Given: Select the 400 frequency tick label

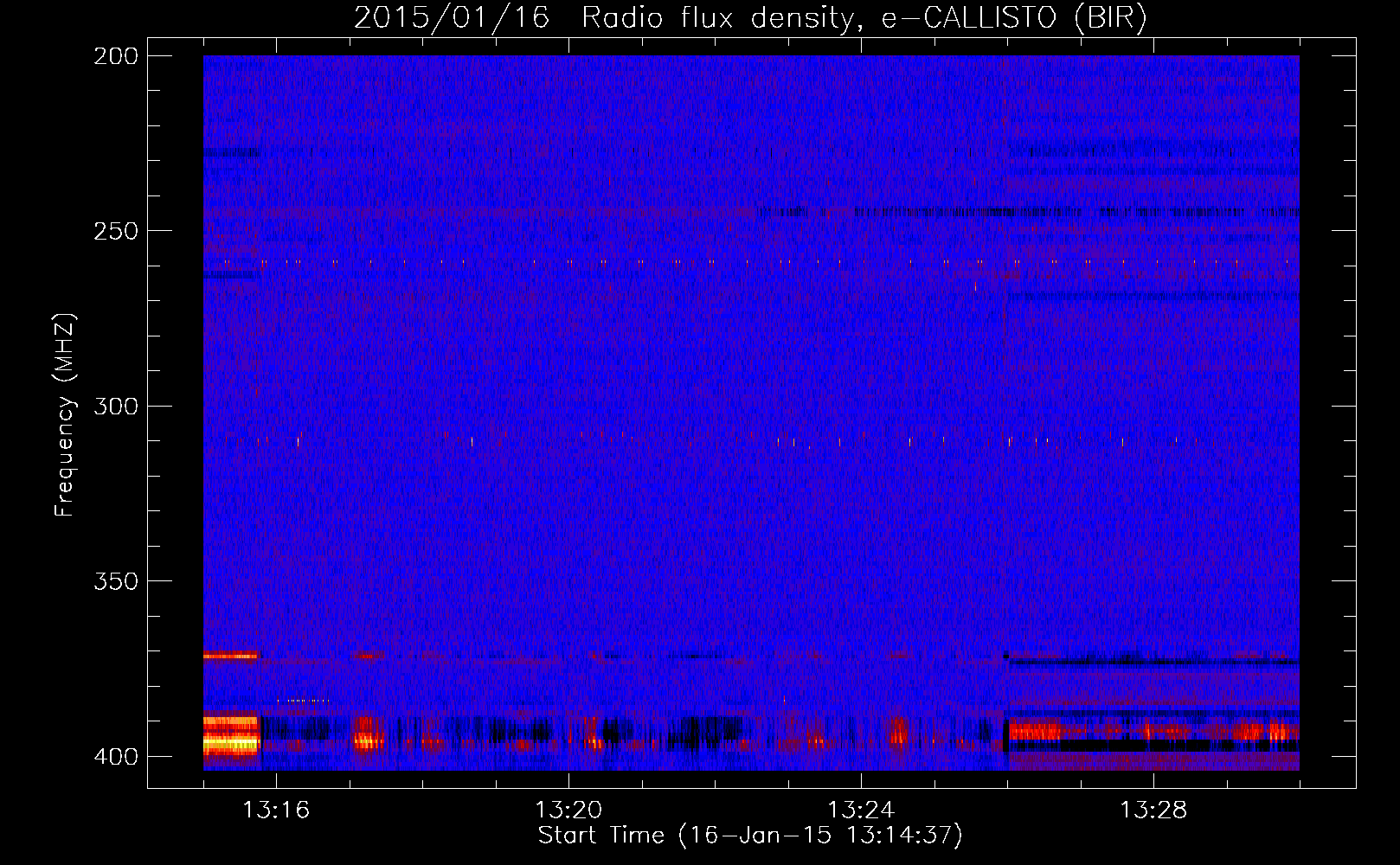Looking at the screenshot, I should (116, 757).
